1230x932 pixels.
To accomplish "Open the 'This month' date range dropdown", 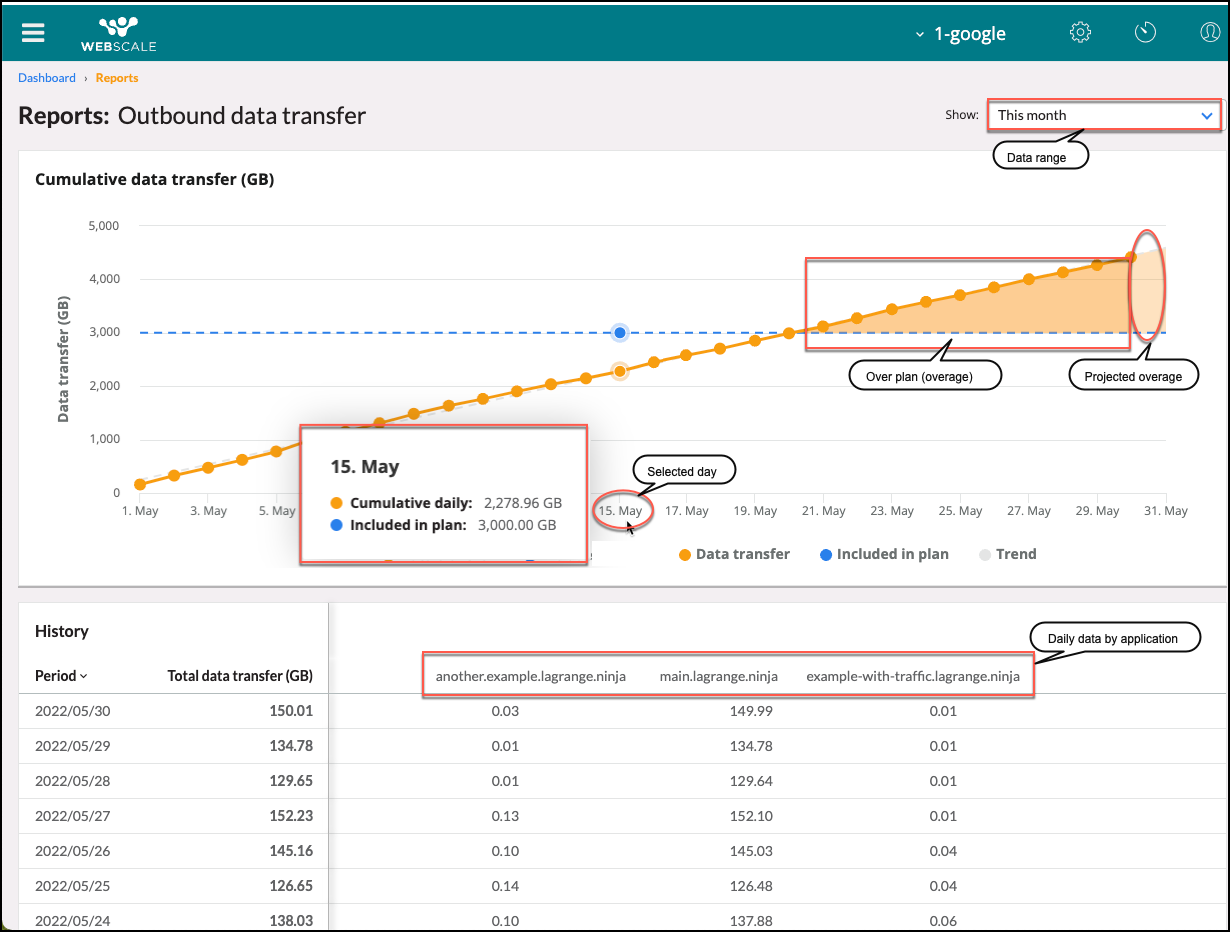I will coord(1103,115).
